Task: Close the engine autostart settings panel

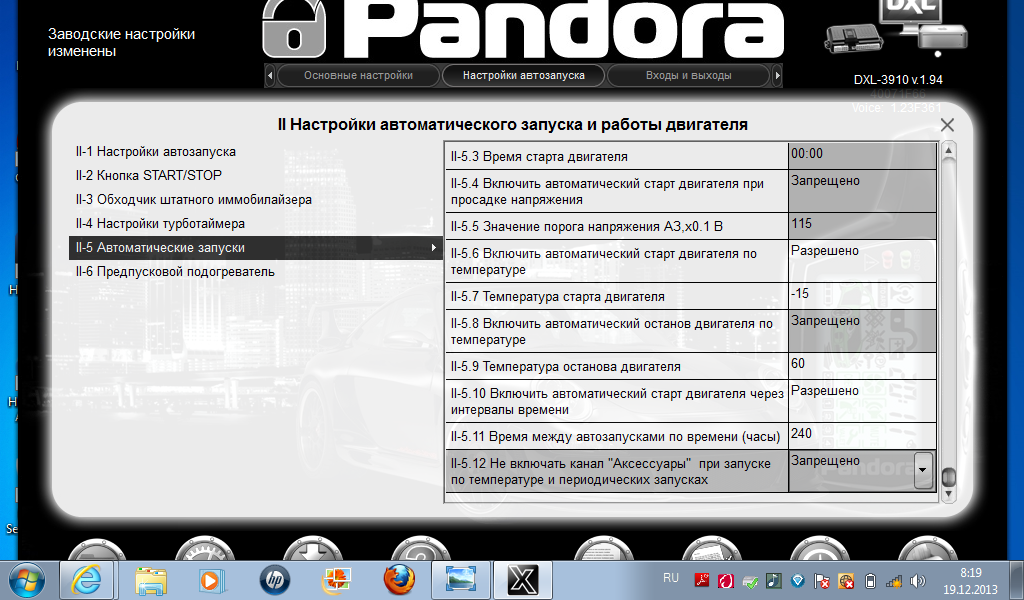Action: tap(947, 125)
